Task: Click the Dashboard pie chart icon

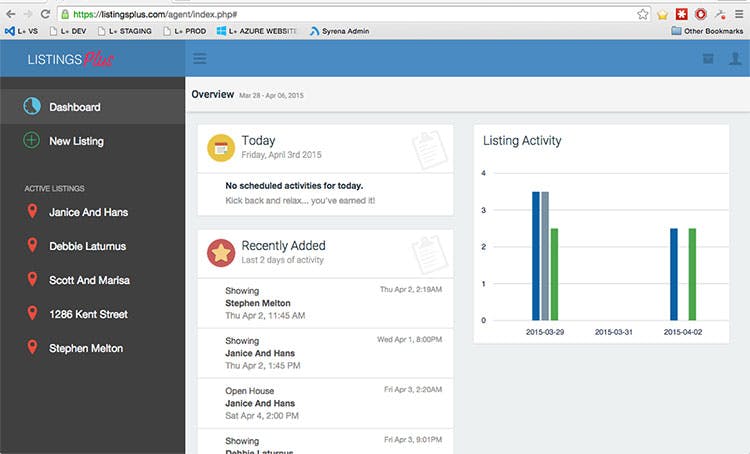Action: [32, 106]
